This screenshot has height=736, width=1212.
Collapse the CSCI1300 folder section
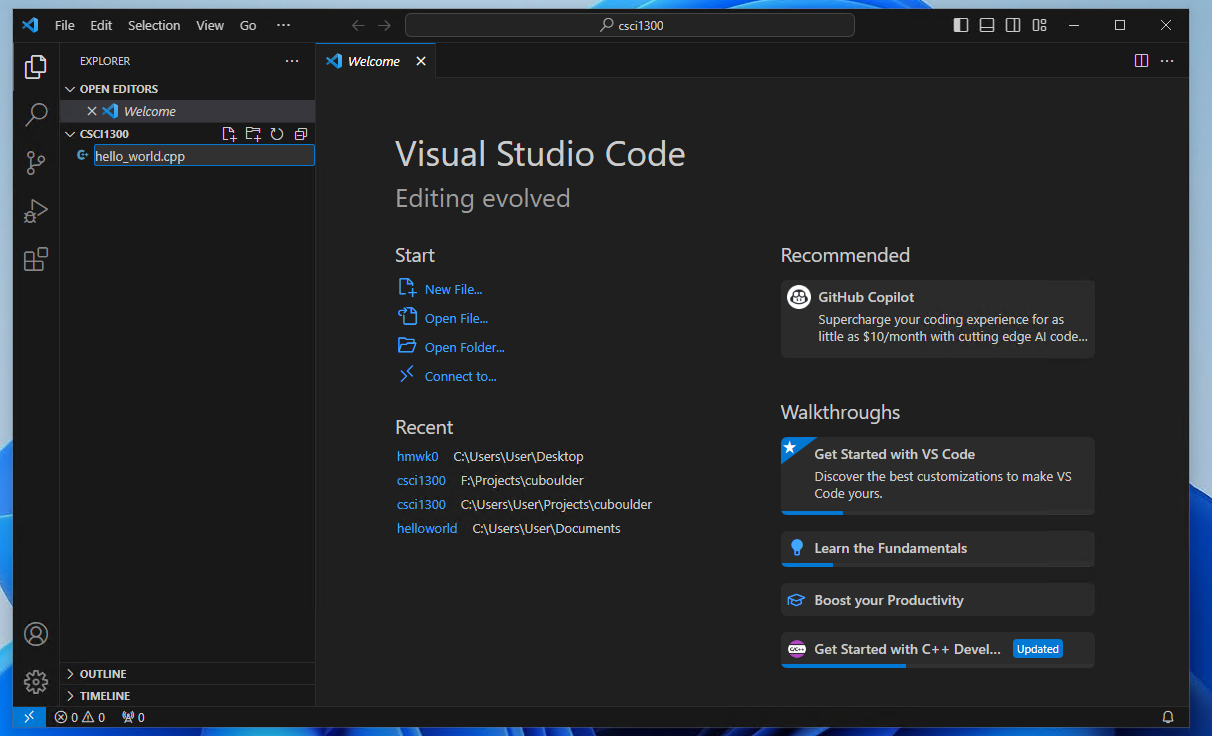[x=70, y=134]
